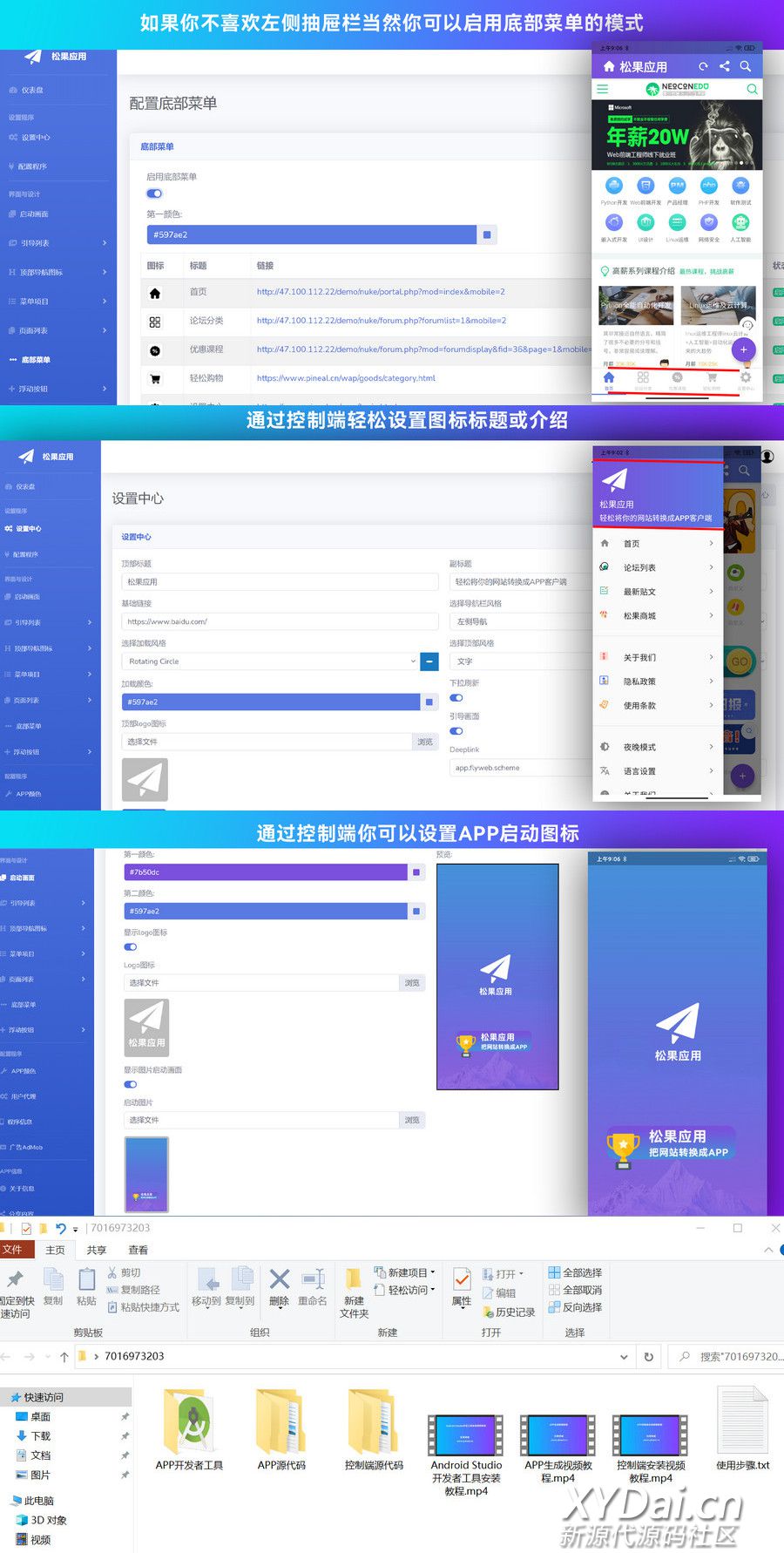
Task: Toggle the 启用底部菜单 switch
Action: (154, 193)
